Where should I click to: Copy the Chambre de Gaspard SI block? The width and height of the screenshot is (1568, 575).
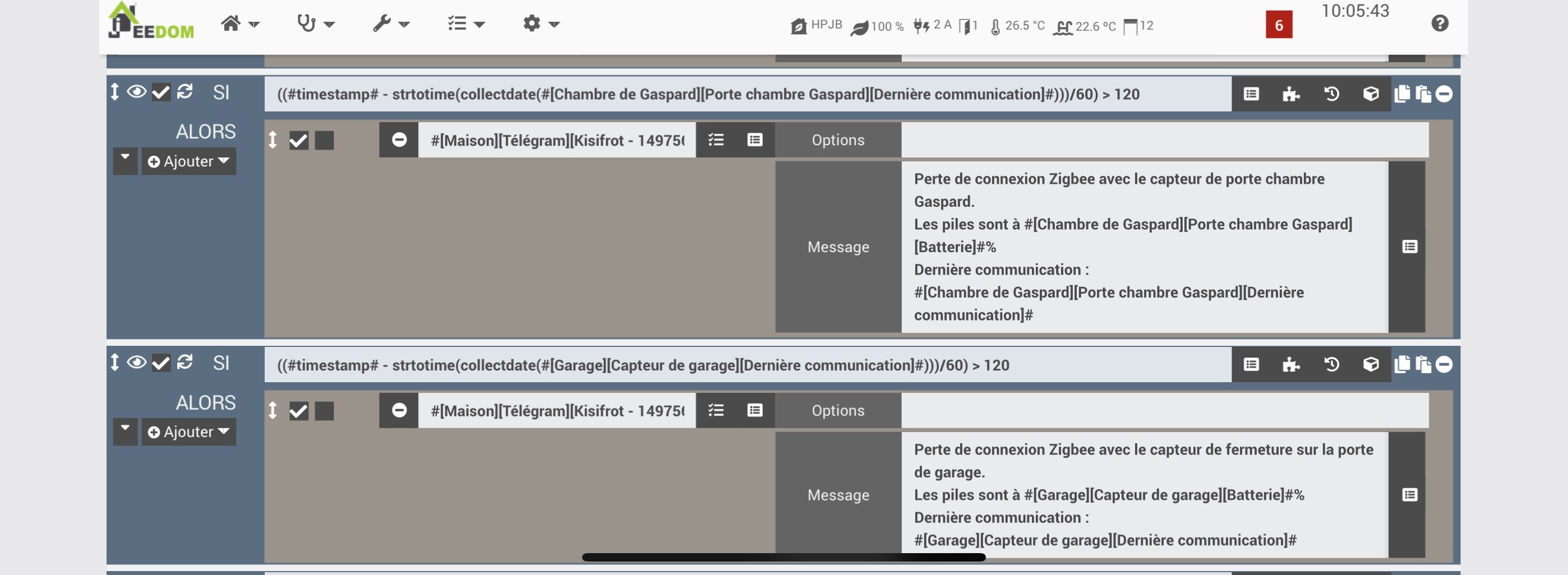pos(1402,94)
